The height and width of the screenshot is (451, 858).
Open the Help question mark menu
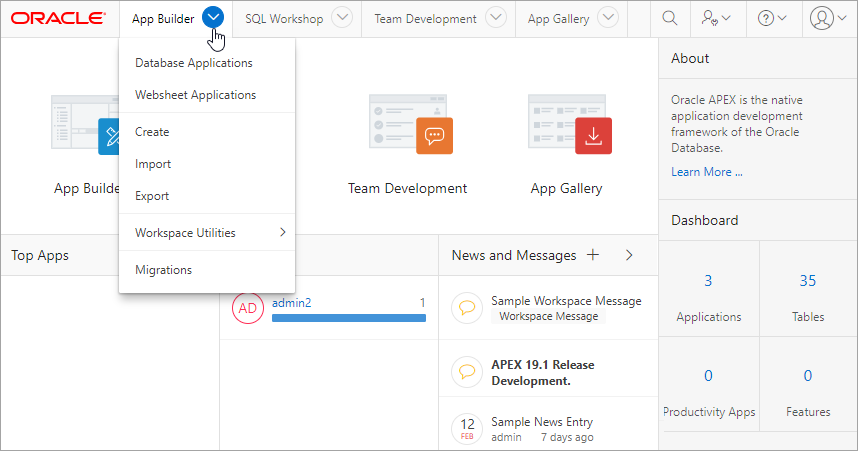pos(772,19)
